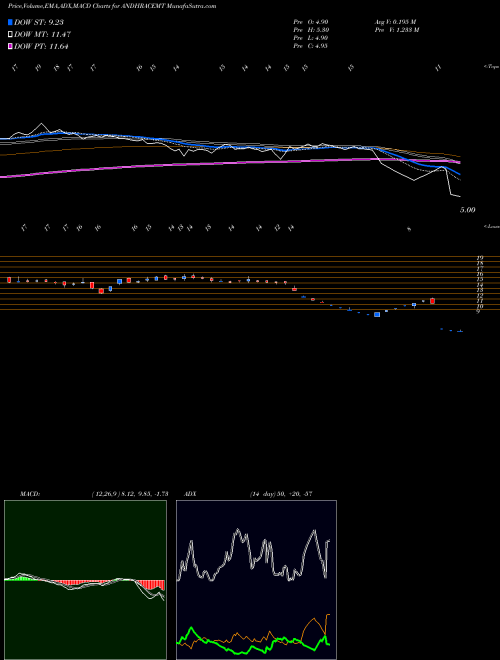The image size is (500, 660).
Task: Open the dark blue ADX indicator chart panel
Action: [256, 580]
